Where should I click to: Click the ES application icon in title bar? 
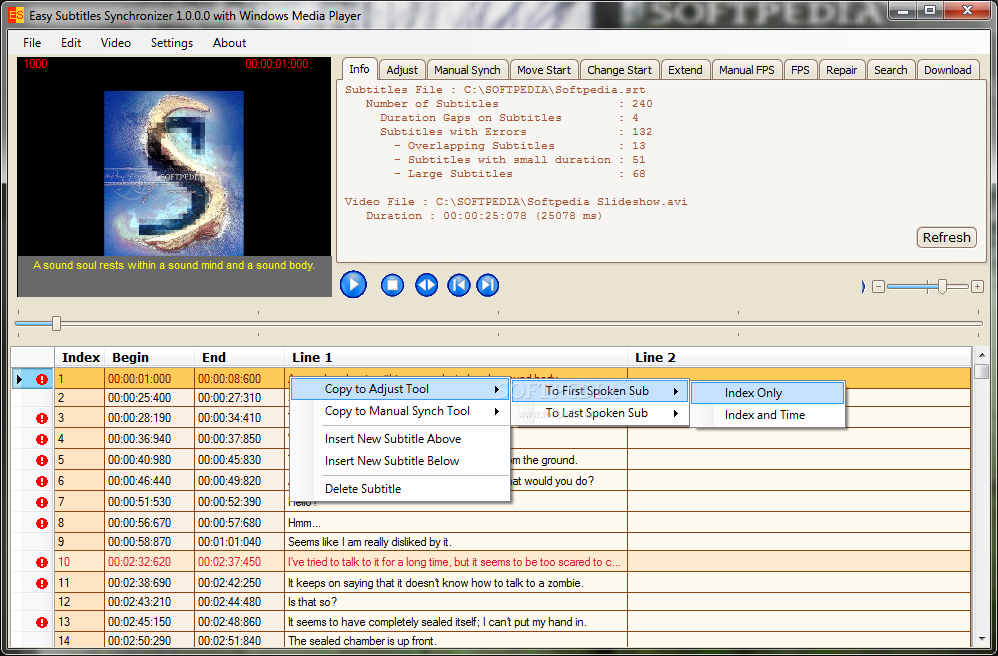point(16,15)
